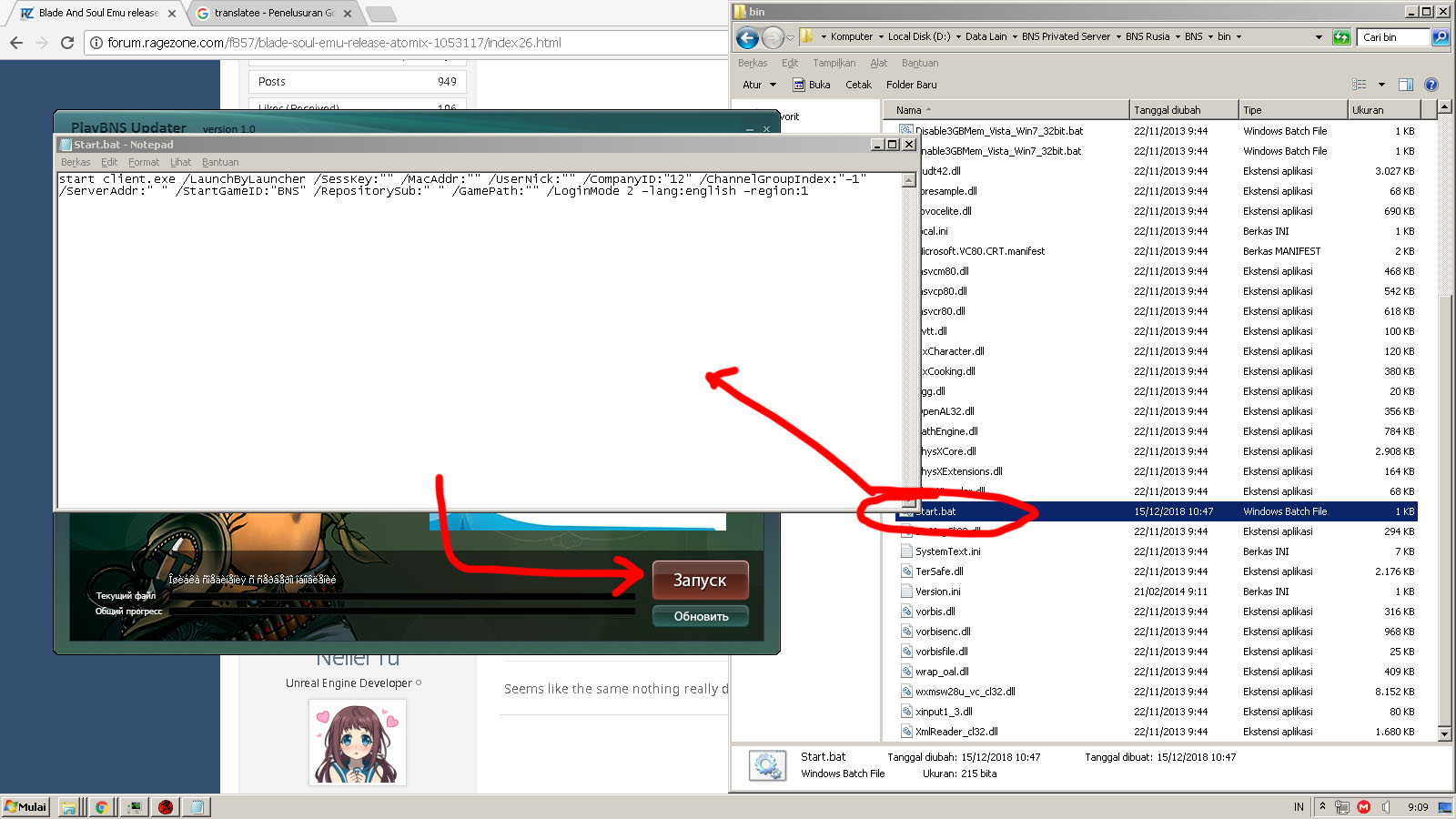This screenshot has width=1456, height=819.
Task: Select the xinput1_3.dll file icon
Action: pyautogui.click(x=906, y=712)
